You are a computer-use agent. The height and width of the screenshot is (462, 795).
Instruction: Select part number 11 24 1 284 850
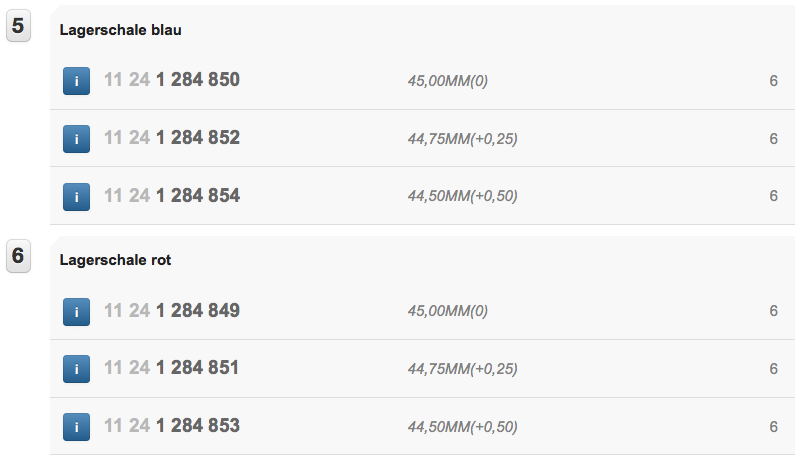(172, 80)
